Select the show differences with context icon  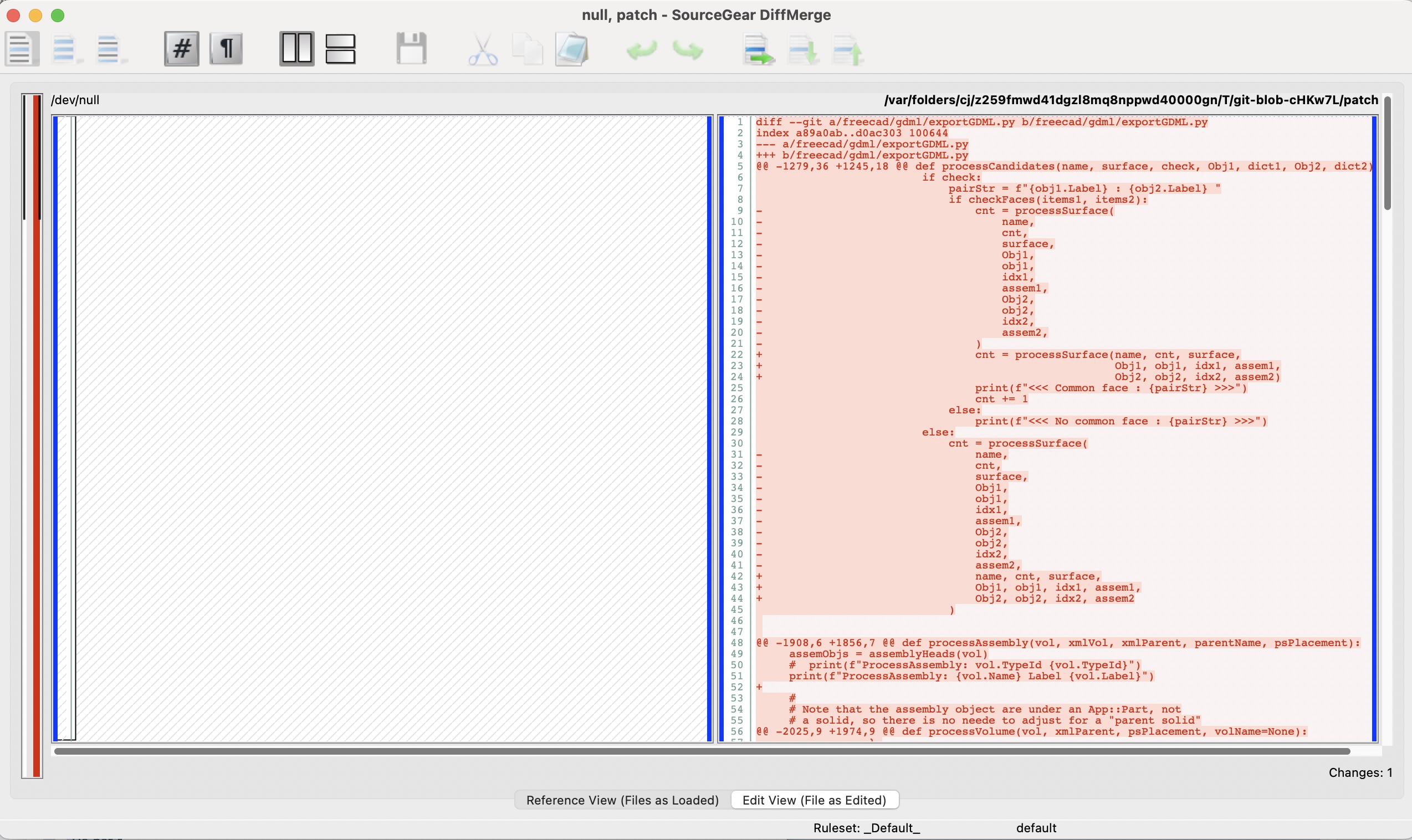(x=111, y=49)
